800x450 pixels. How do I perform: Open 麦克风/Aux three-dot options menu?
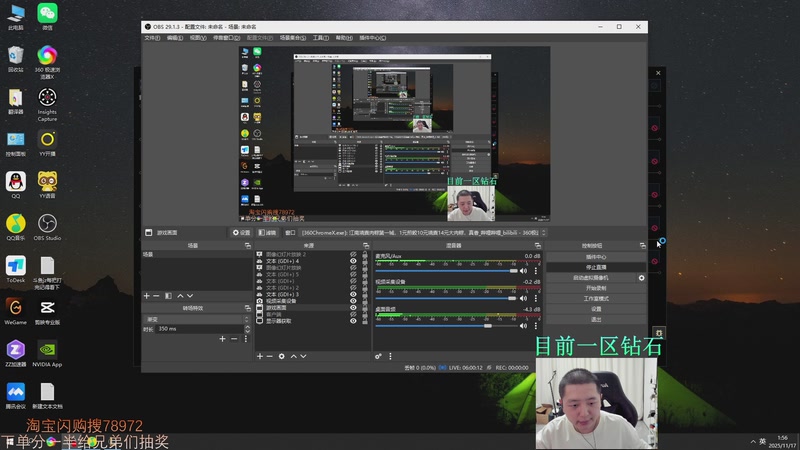coord(536,271)
